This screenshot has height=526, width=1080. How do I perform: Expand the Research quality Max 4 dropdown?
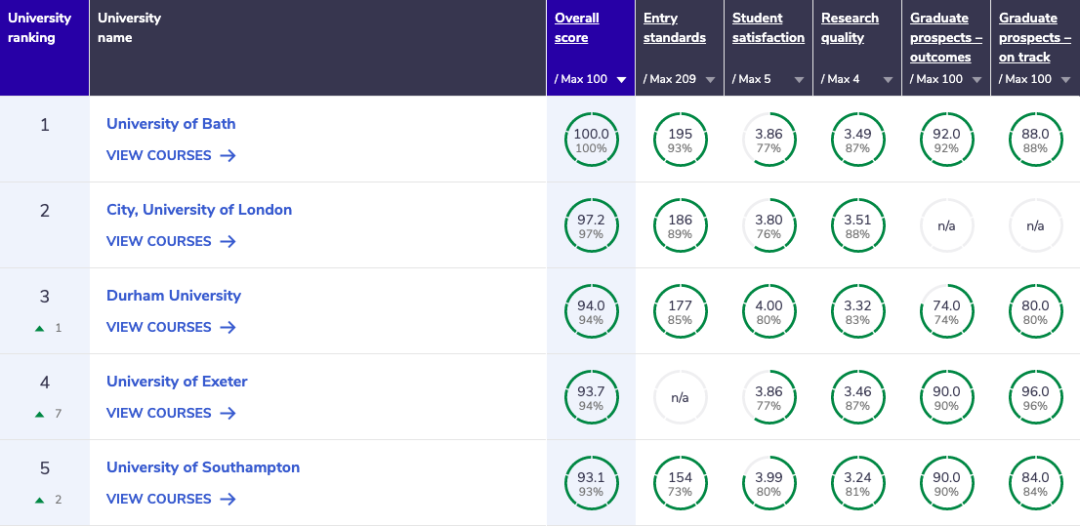[888, 80]
